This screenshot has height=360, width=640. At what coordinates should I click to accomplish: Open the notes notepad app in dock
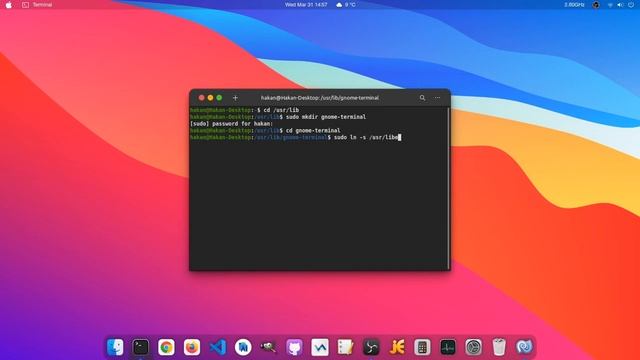345,347
